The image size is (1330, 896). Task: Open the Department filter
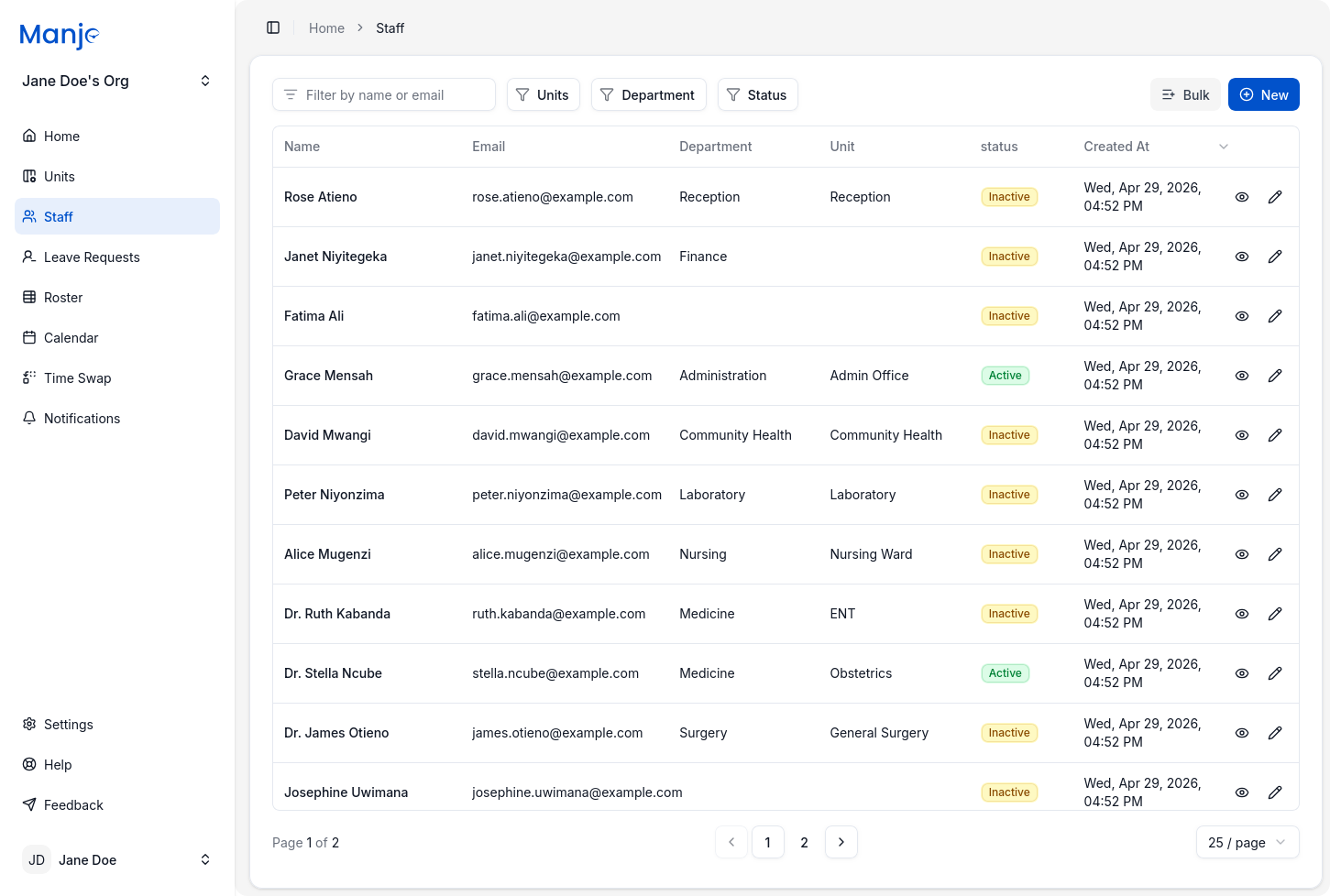tap(648, 94)
